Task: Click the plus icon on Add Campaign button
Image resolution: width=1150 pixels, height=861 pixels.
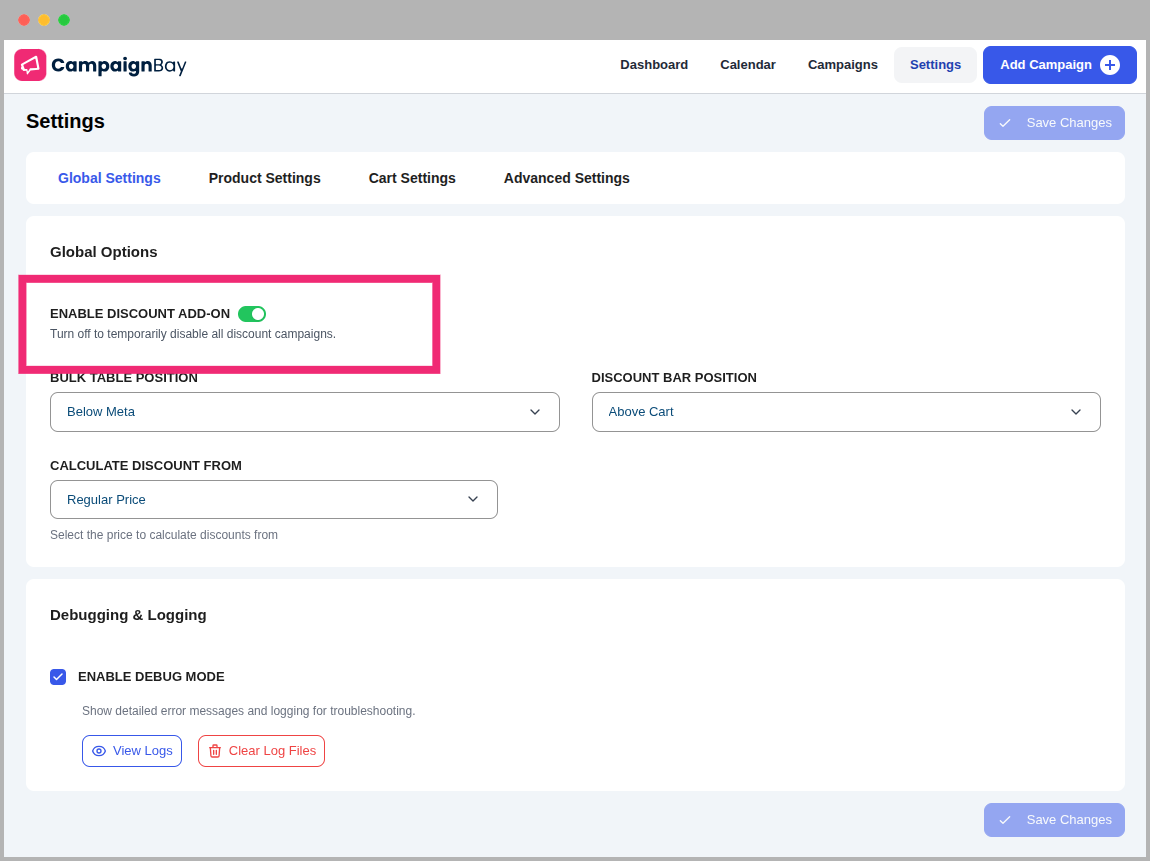Action: pos(1110,64)
